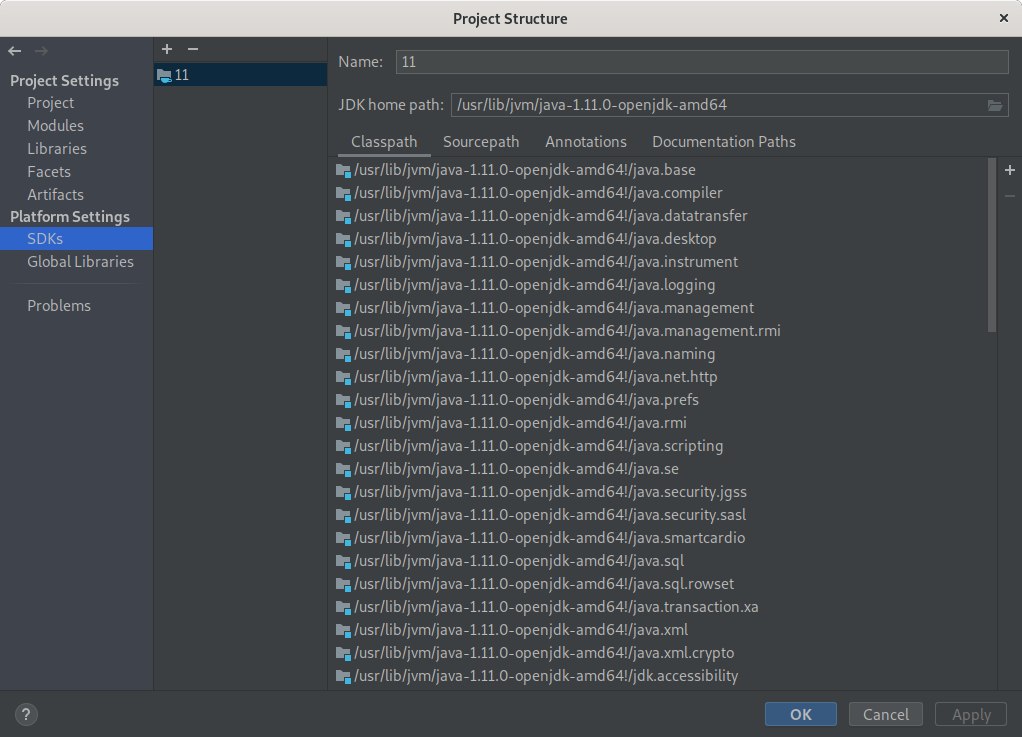
Task: Click the folder icon beside java.desktop
Action: (343, 240)
